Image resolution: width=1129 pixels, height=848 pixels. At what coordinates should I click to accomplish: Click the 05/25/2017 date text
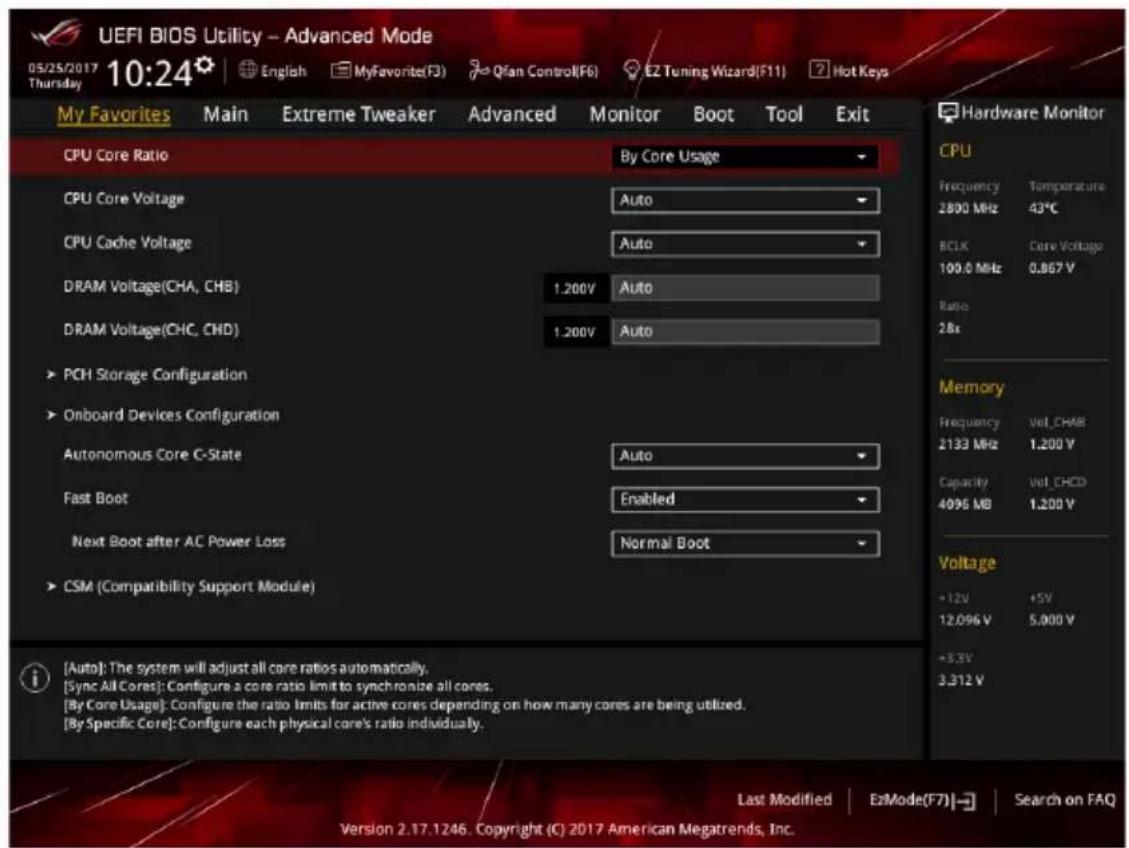click(63, 68)
